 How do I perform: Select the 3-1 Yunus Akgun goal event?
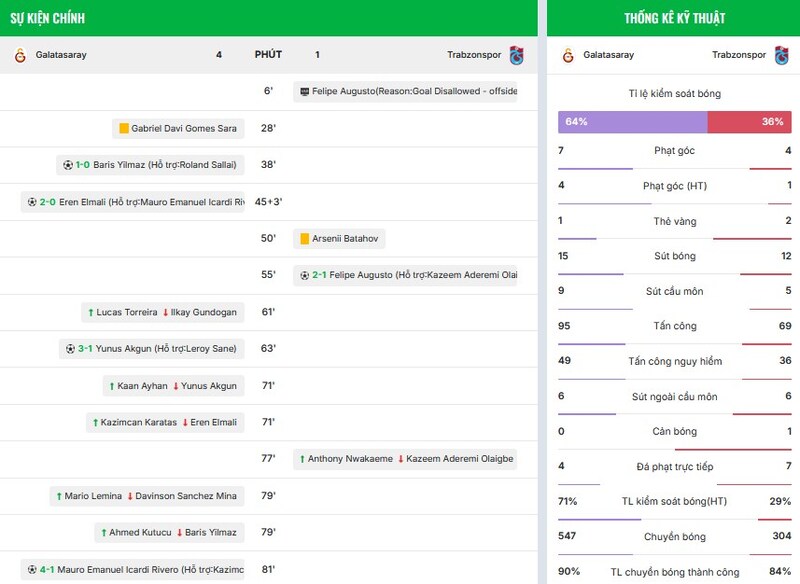pyautogui.click(x=150, y=349)
